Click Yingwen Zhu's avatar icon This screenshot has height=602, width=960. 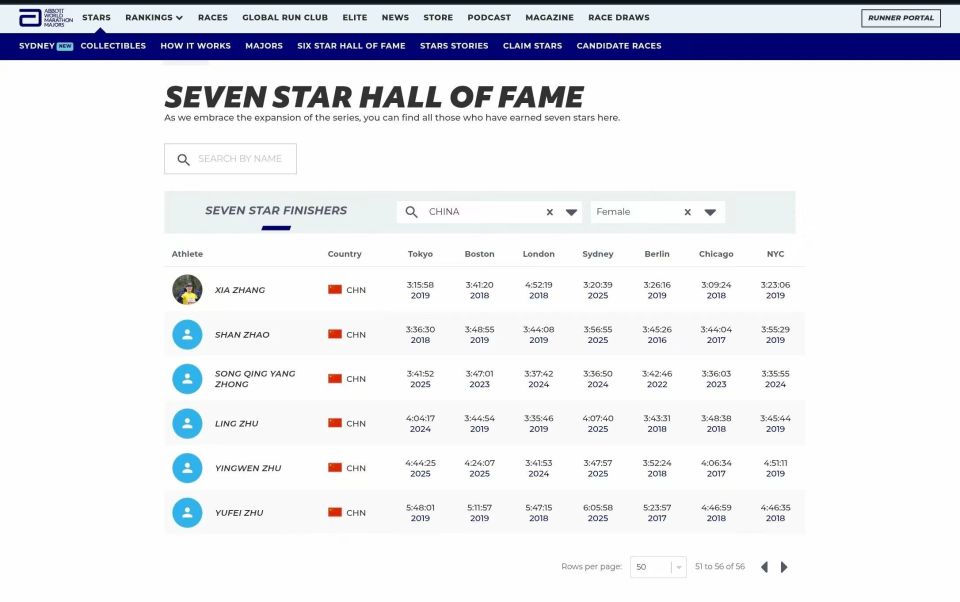[187, 468]
